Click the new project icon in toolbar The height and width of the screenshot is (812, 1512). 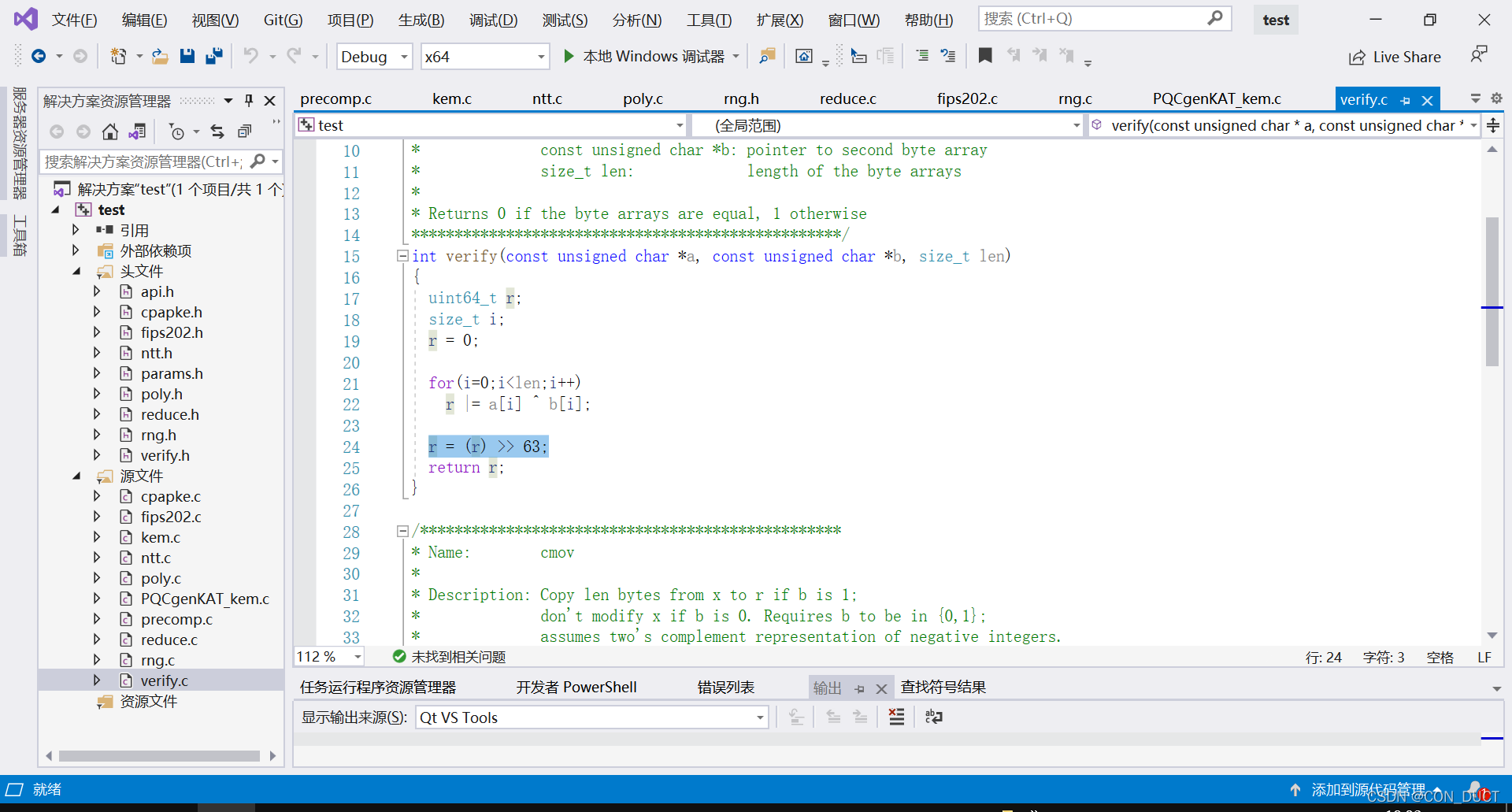[x=118, y=56]
